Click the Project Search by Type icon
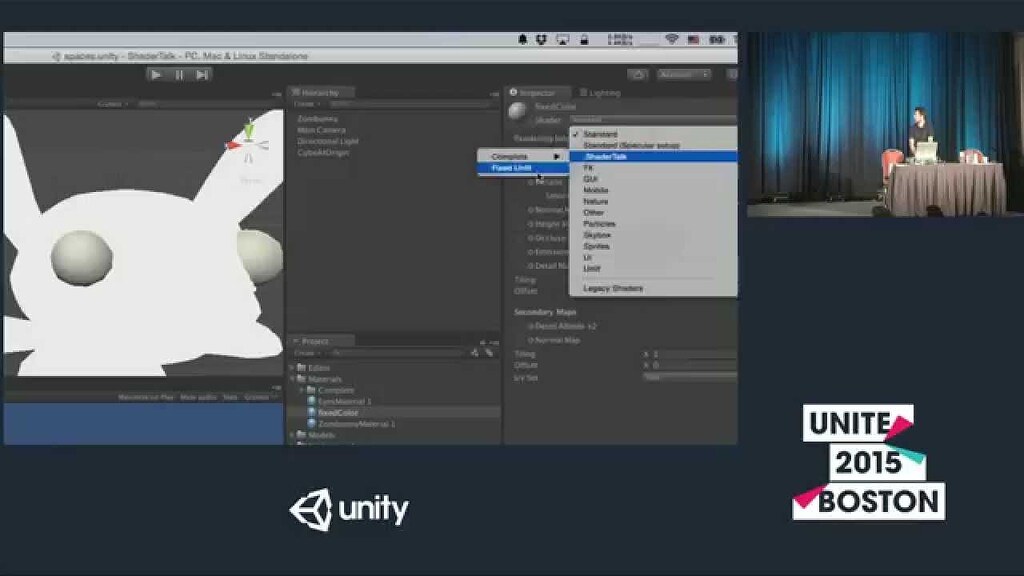The height and width of the screenshot is (576, 1024). point(475,353)
